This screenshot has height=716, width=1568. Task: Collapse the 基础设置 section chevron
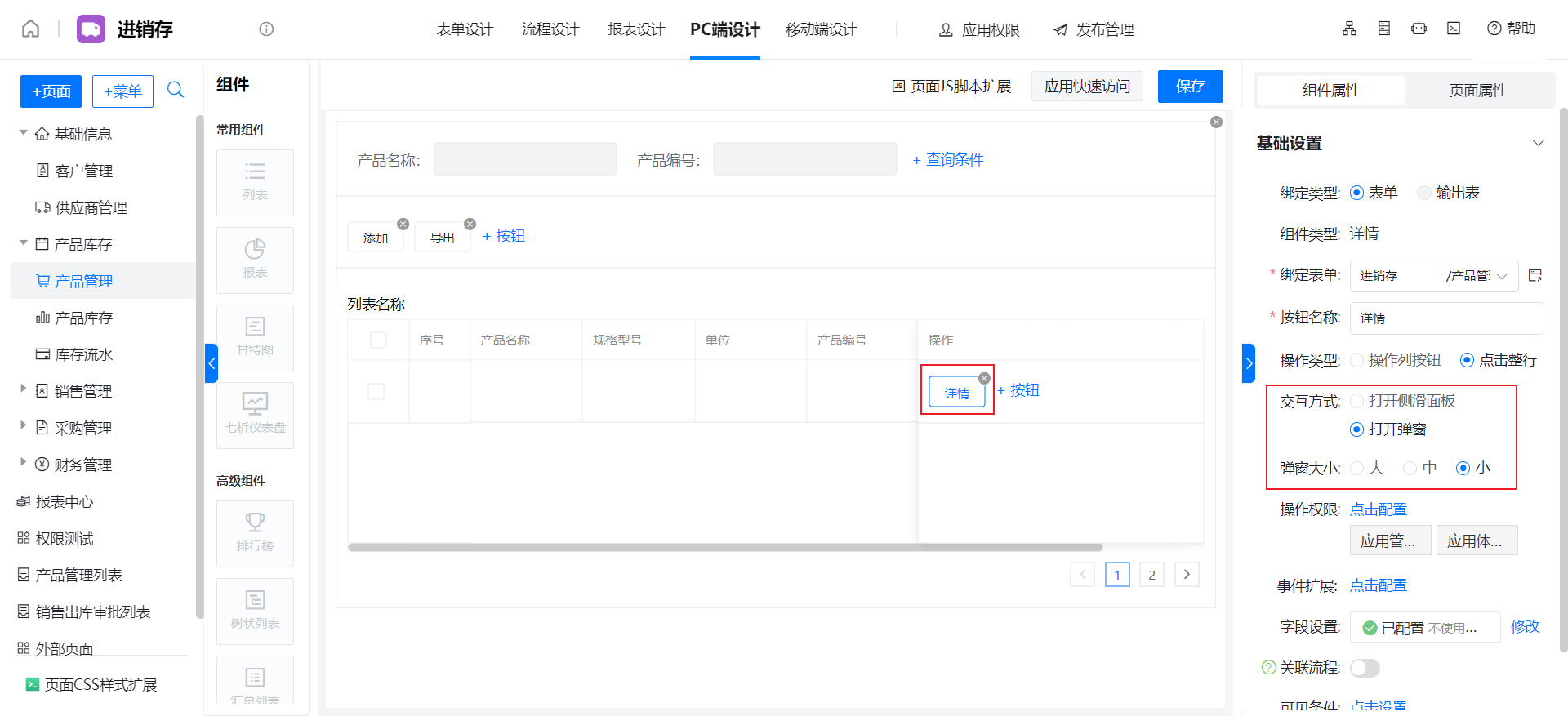point(1538,144)
